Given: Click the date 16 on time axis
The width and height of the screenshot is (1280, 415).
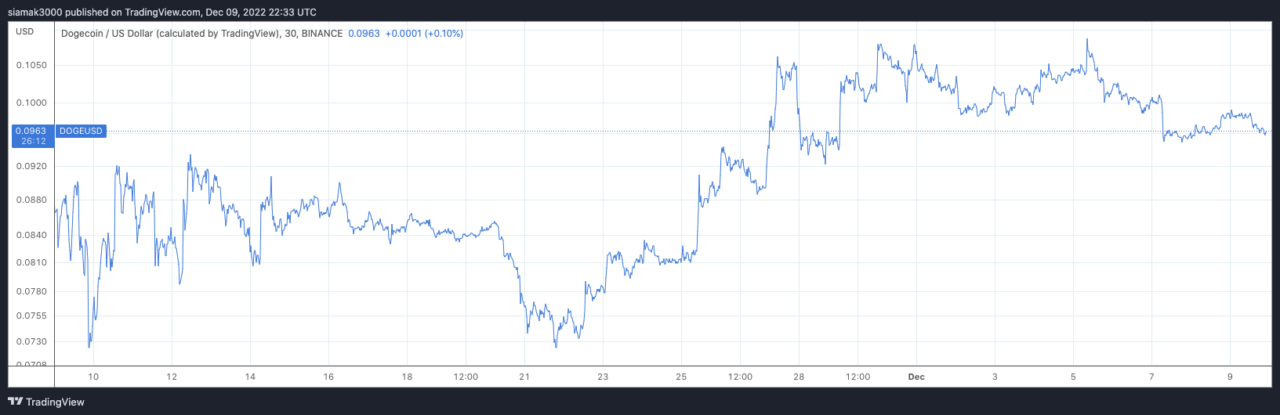Looking at the screenshot, I should (x=328, y=377).
